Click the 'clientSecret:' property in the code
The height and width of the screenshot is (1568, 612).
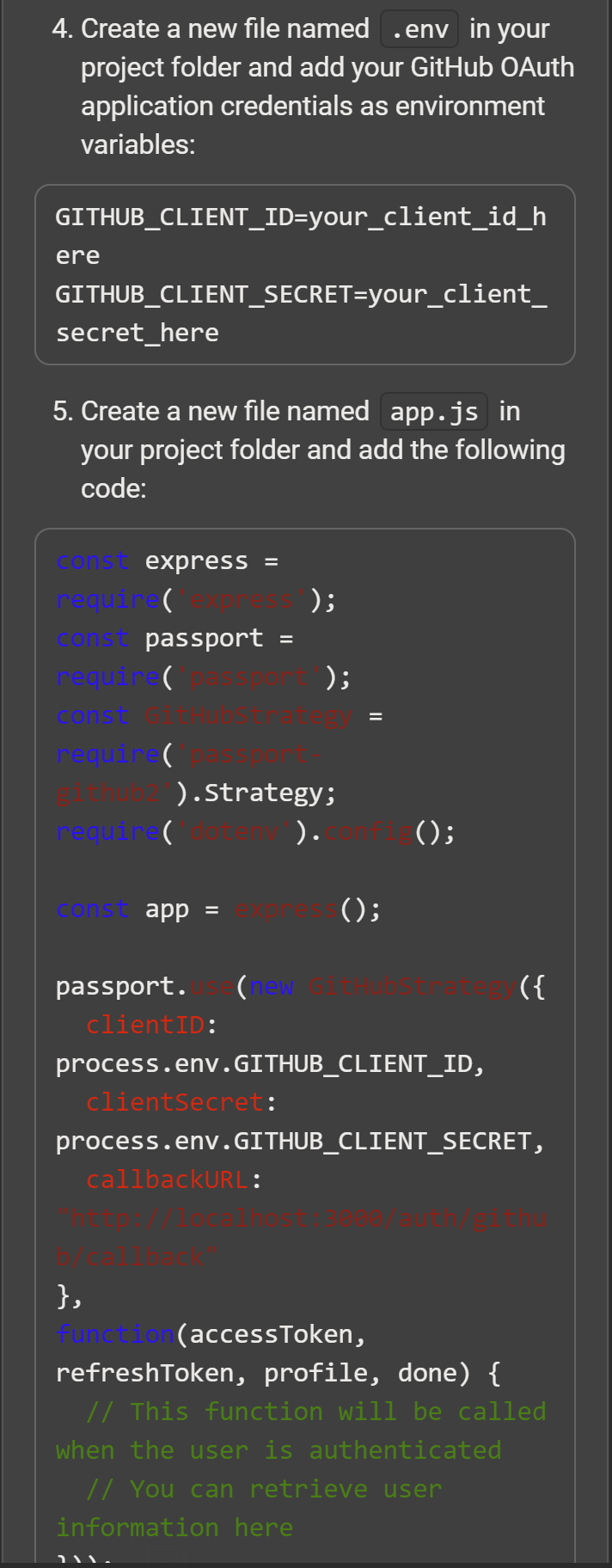click(x=181, y=1102)
